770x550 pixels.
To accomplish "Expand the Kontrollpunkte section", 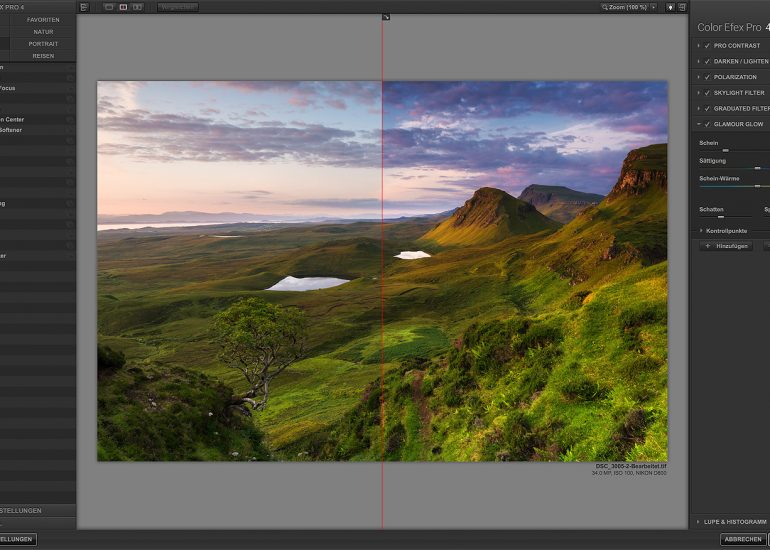I will click(x=701, y=231).
